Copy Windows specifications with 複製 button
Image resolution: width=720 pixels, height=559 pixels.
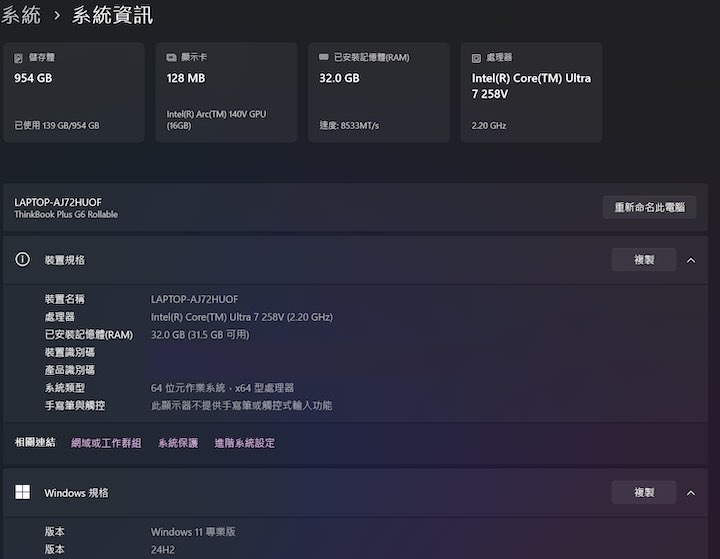[x=643, y=492]
